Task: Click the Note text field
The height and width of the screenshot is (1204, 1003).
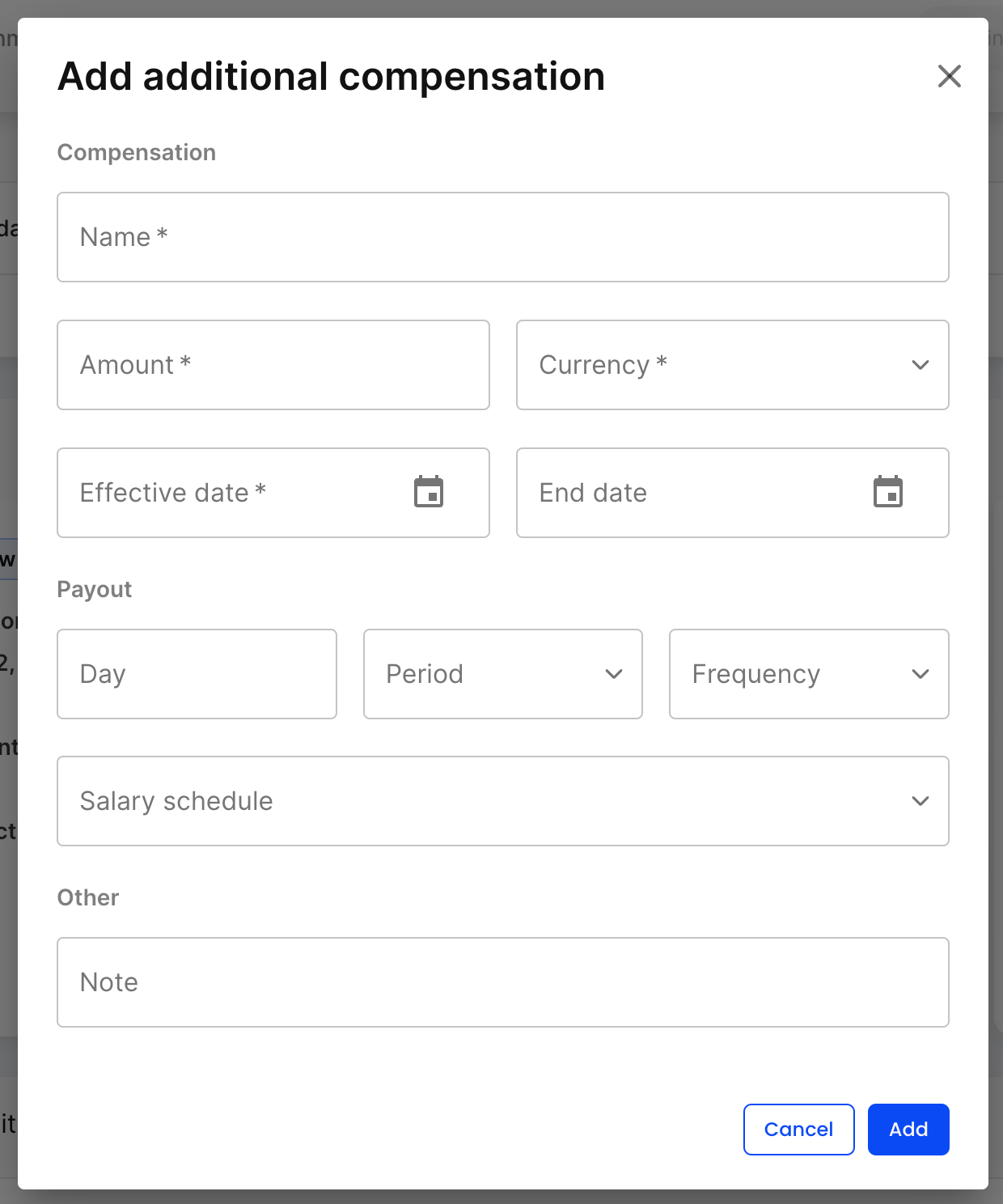Action: [501, 982]
